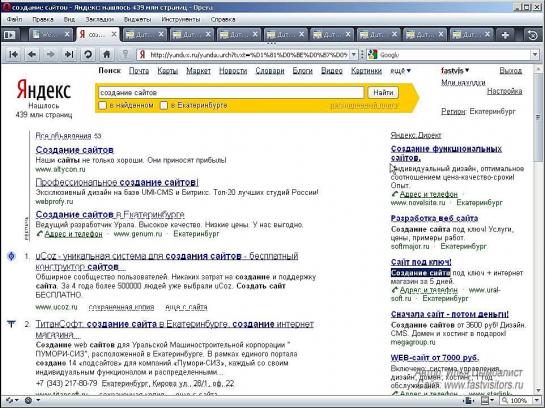Open a new tab with plus button
This screenshot has height=408, width=545.
[x=505, y=35]
